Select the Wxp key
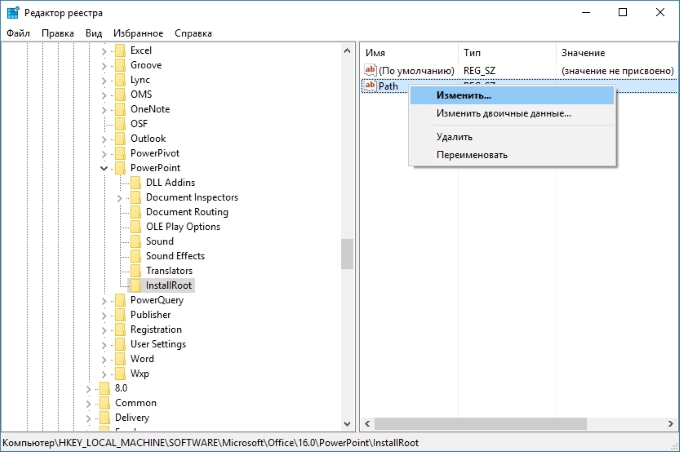This screenshot has height=452, width=680. [x=140, y=373]
